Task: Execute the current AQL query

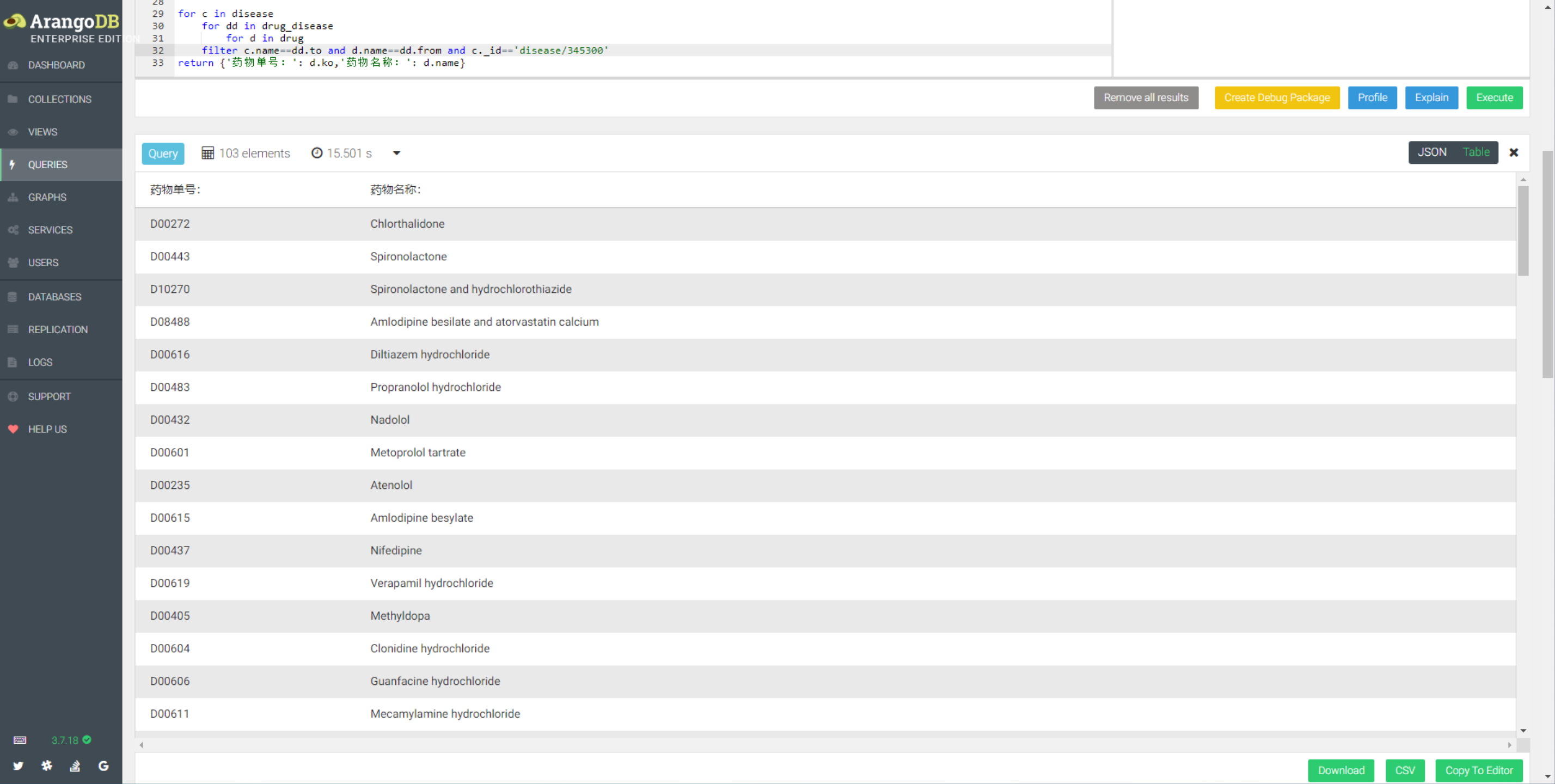Action: tap(1494, 98)
